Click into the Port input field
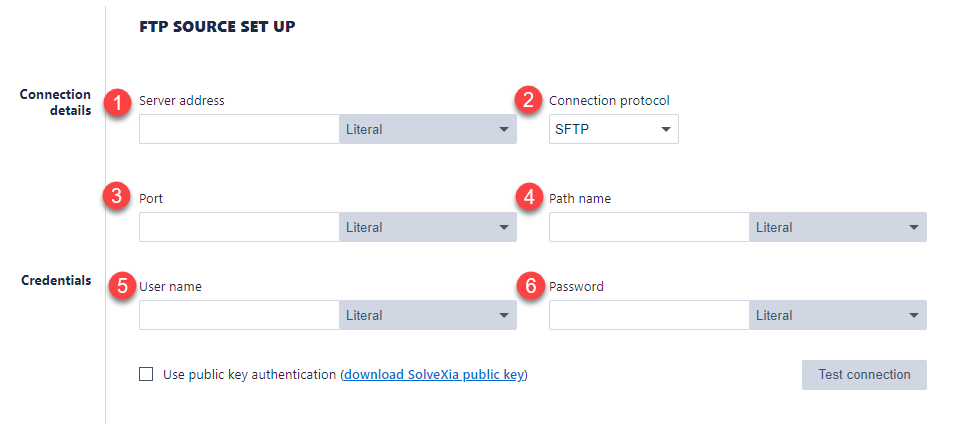 tap(239, 227)
